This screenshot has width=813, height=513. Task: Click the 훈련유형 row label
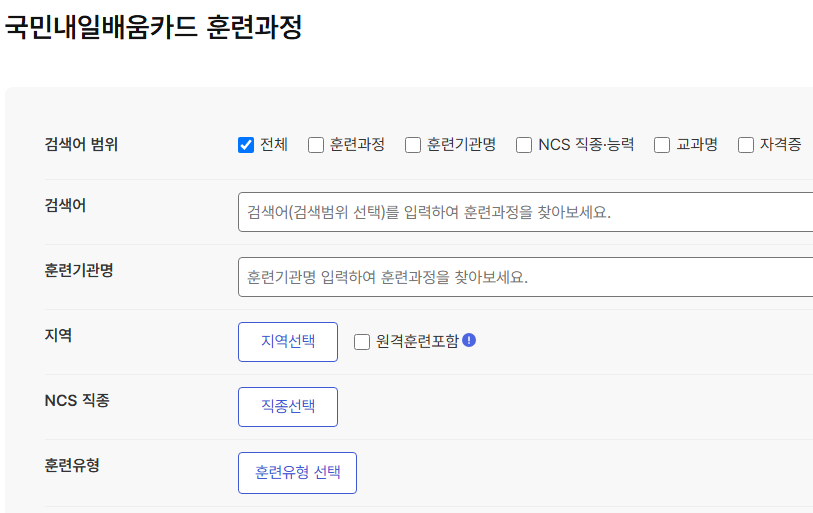click(x=72, y=465)
